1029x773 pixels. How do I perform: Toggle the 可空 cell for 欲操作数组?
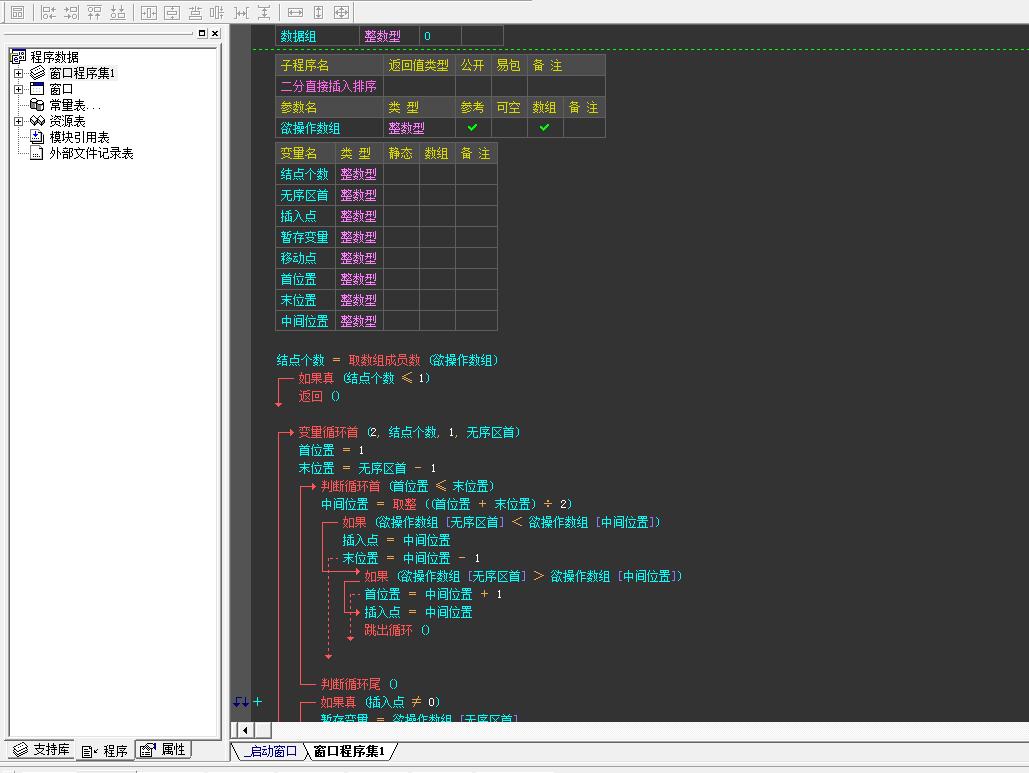[x=509, y=127]
